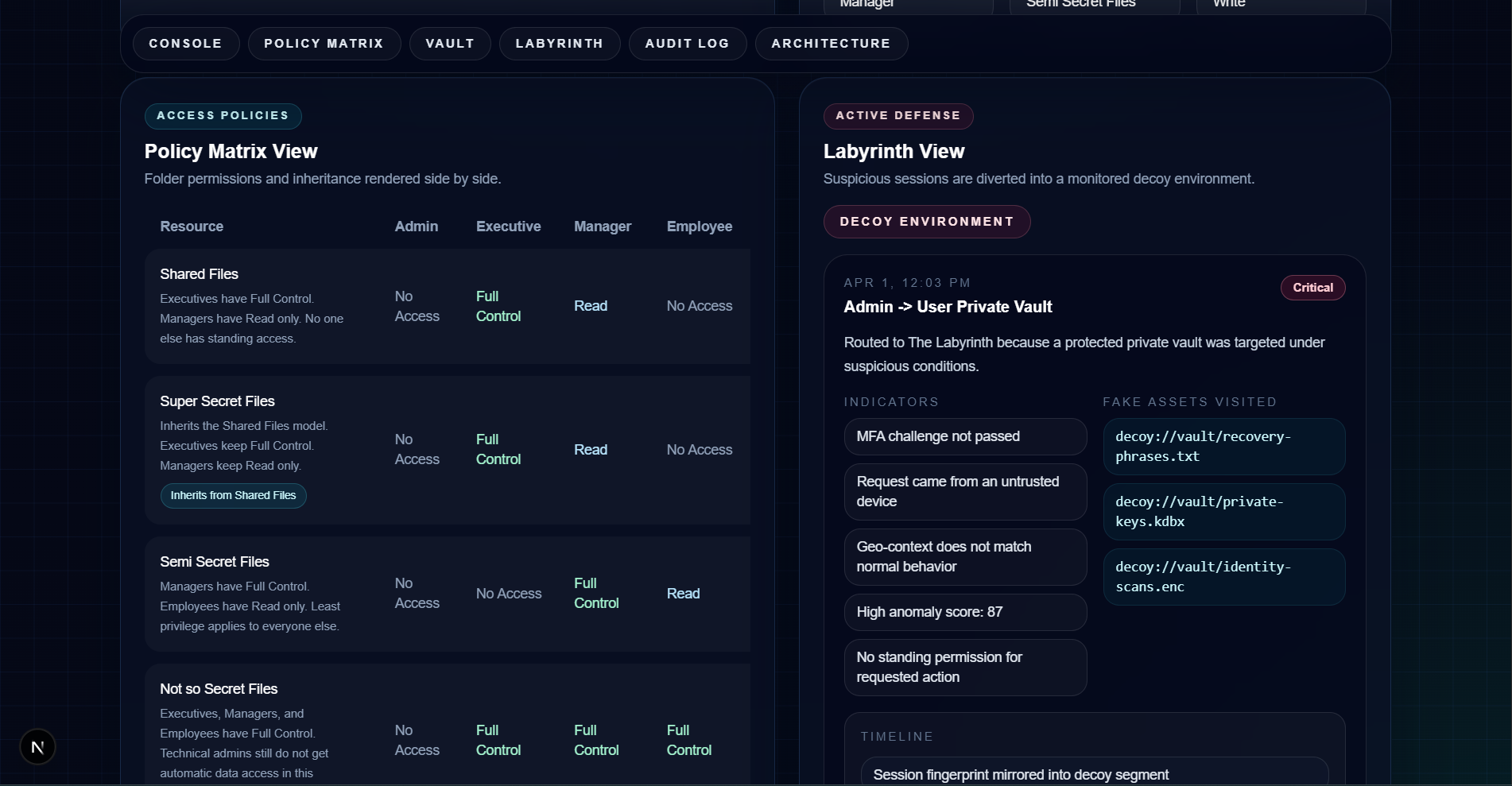Click the Critical severity badge
1512x786 pixels.
[x=1312, y=287]
